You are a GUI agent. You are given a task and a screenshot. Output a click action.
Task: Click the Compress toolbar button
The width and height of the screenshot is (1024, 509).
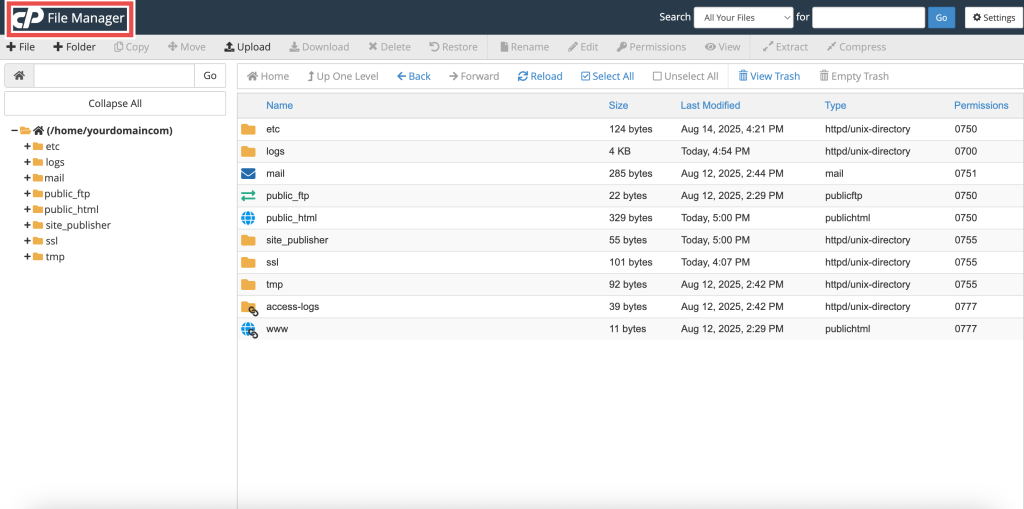coord(856,47)
